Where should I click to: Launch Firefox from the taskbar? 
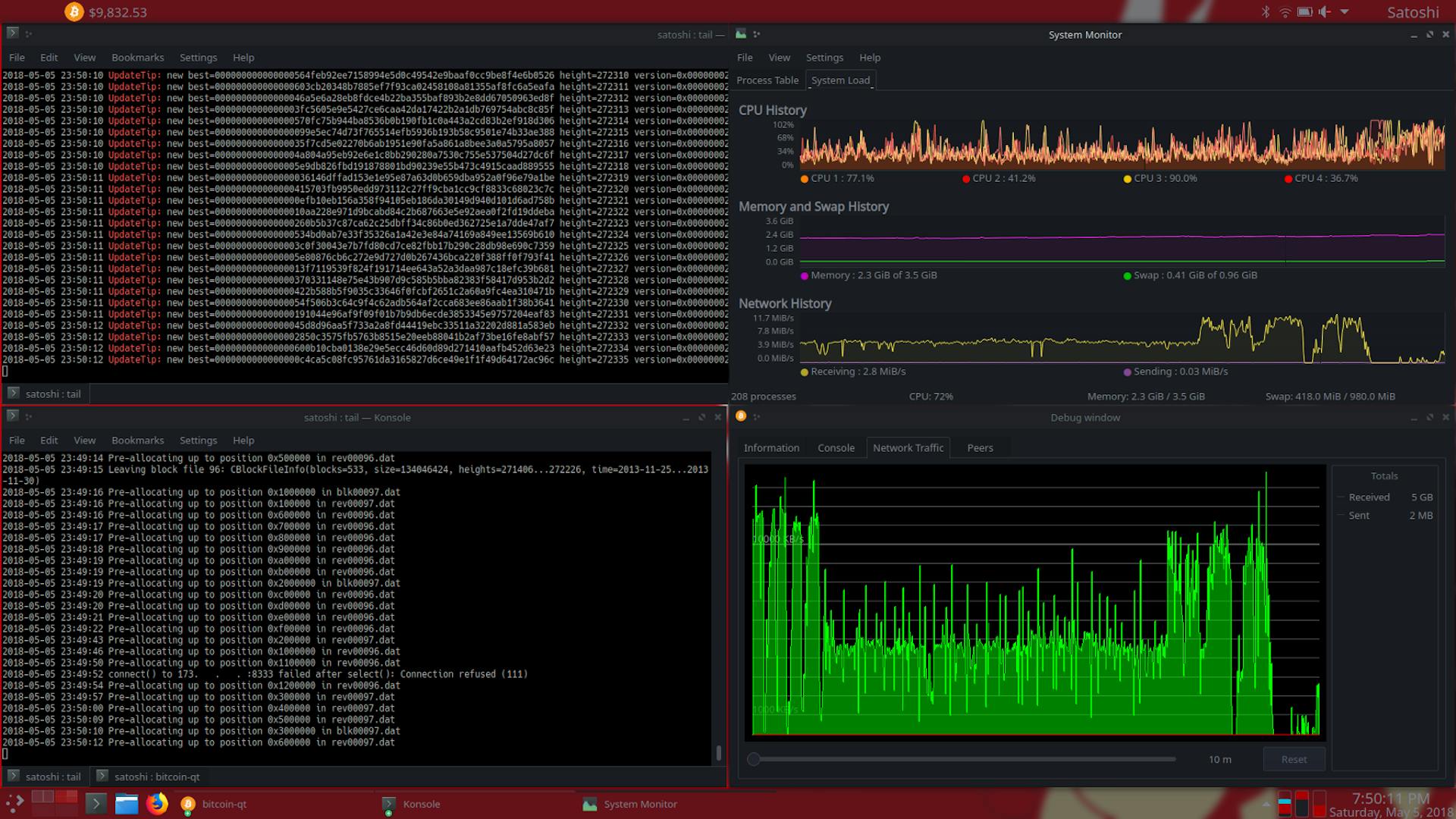pos(157,803)
